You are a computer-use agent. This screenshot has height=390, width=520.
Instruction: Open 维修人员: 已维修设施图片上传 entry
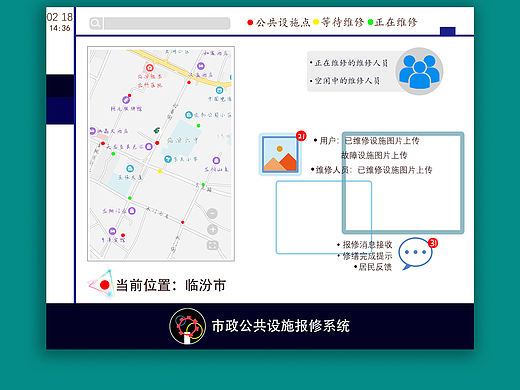pos(372,170)
